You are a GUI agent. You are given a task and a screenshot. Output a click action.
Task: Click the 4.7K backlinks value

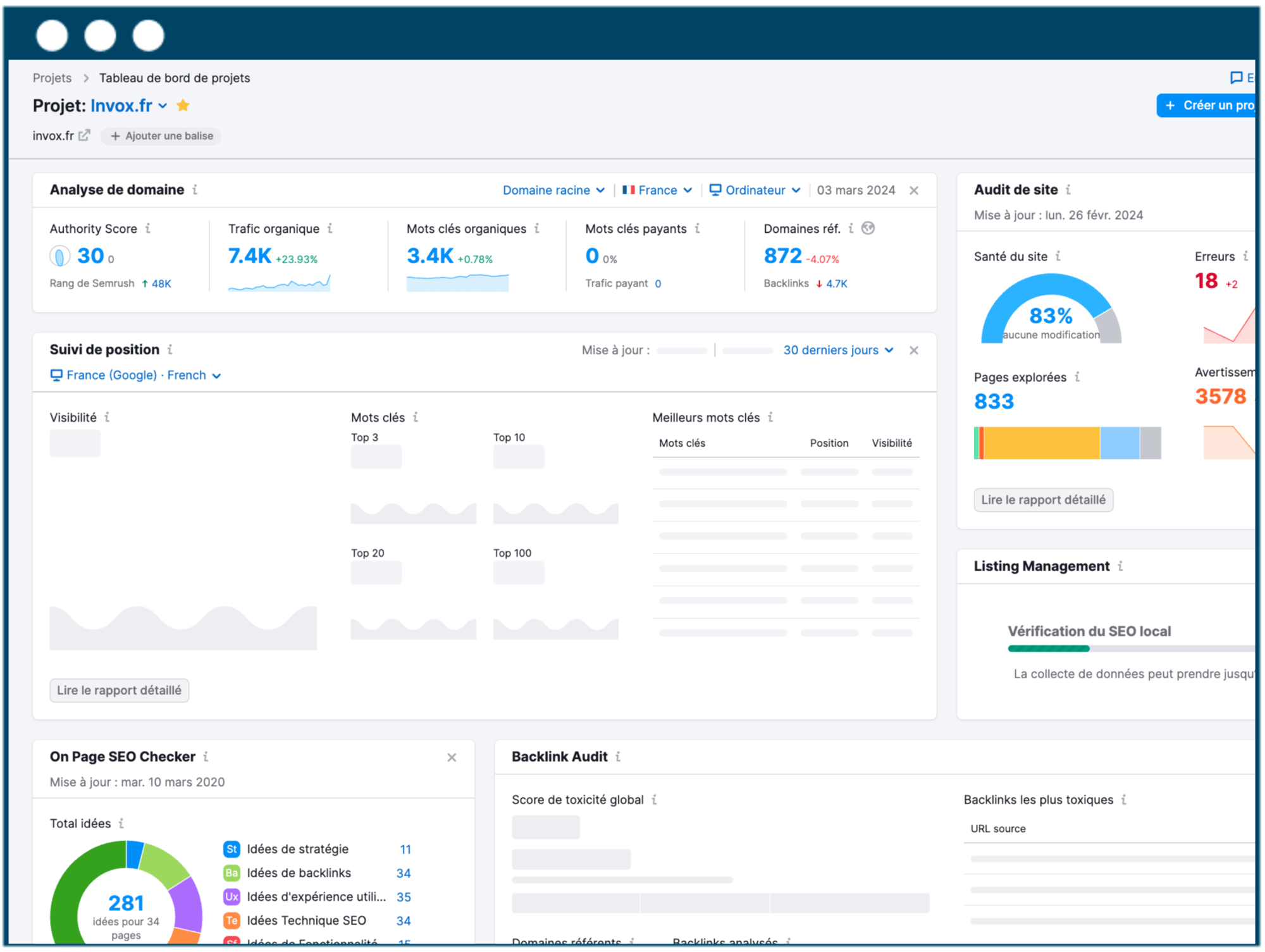click(x=837, y=284)
